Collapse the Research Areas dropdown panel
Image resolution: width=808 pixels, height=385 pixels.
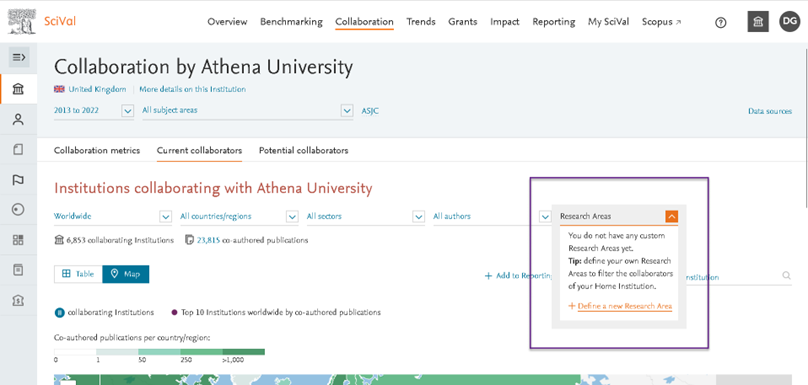[x=671, y=216]
